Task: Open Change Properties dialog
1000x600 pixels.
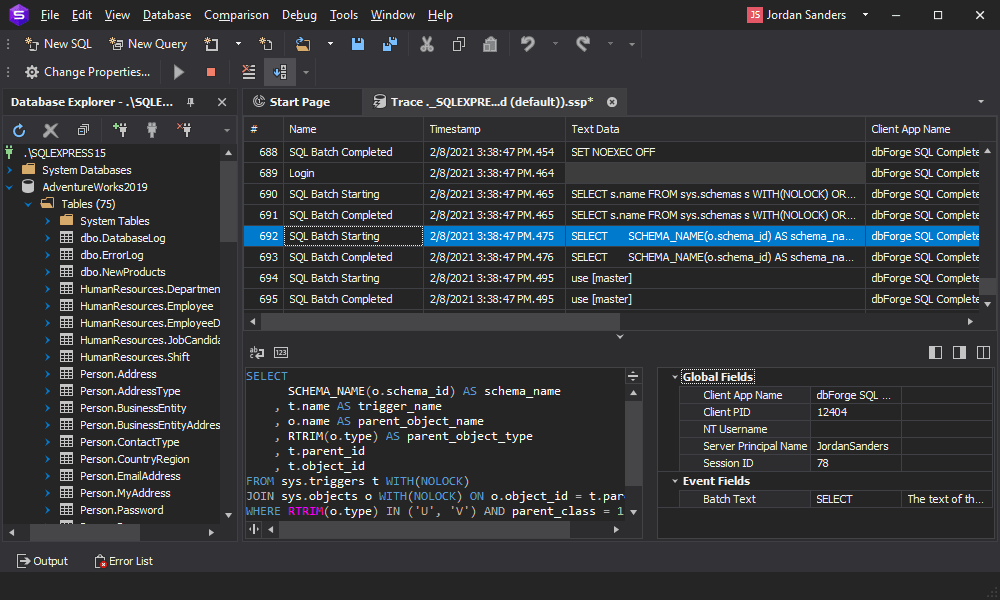Action: (87, 72)
